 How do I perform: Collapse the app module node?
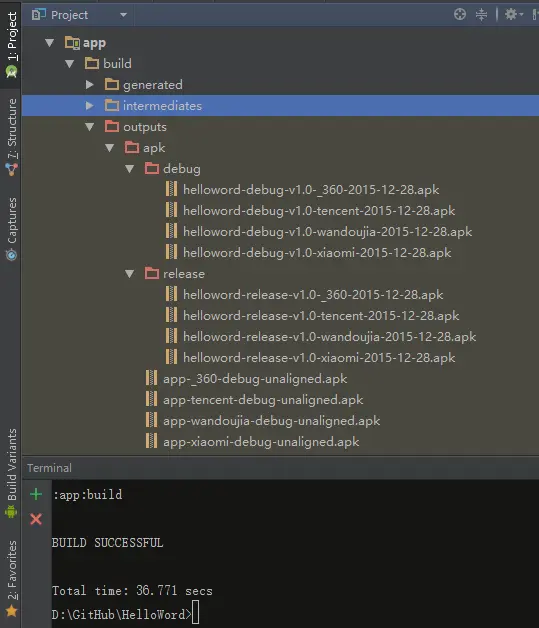(50, 42)
